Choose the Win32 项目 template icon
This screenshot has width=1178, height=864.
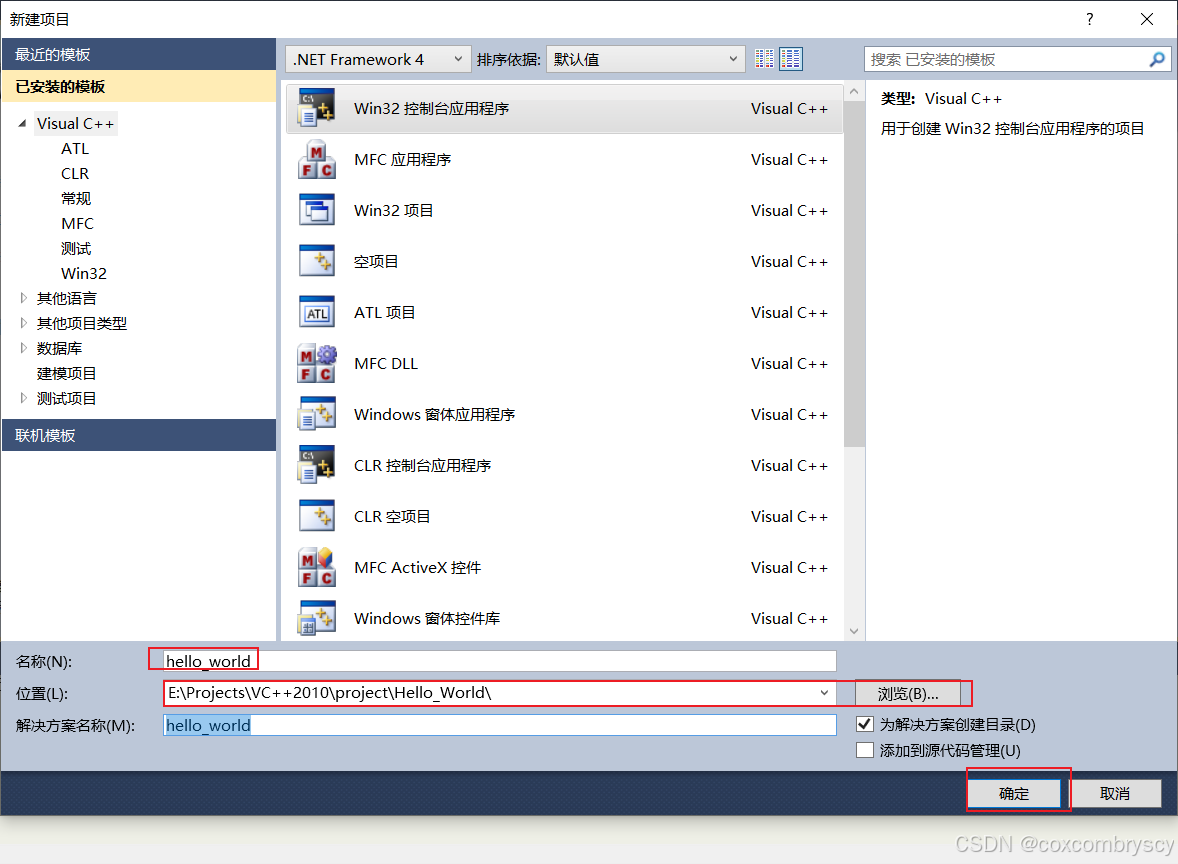click(x=316, y=210)
